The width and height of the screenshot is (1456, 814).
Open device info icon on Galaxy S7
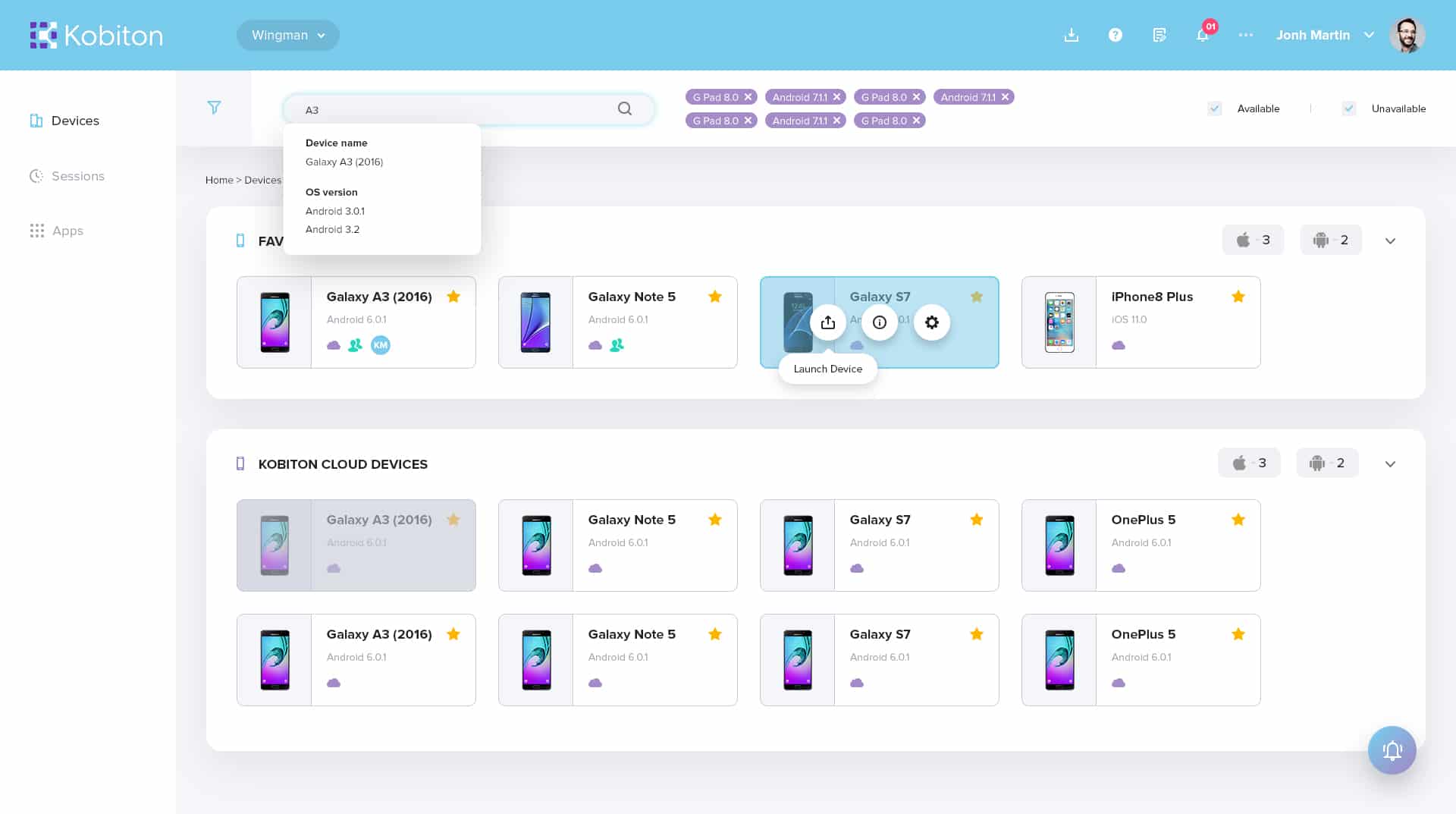click(880, 322)
